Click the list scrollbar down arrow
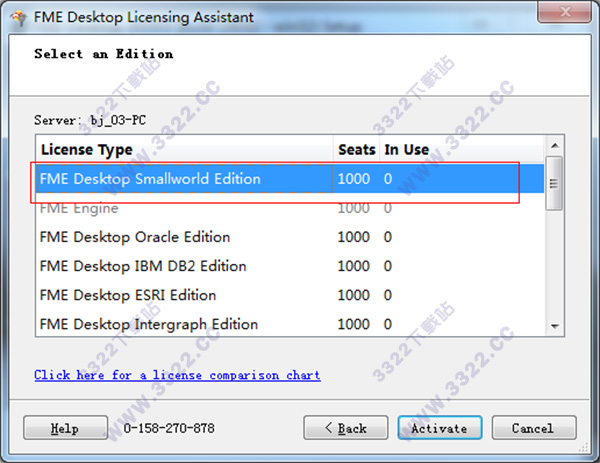 coord(554,326)
